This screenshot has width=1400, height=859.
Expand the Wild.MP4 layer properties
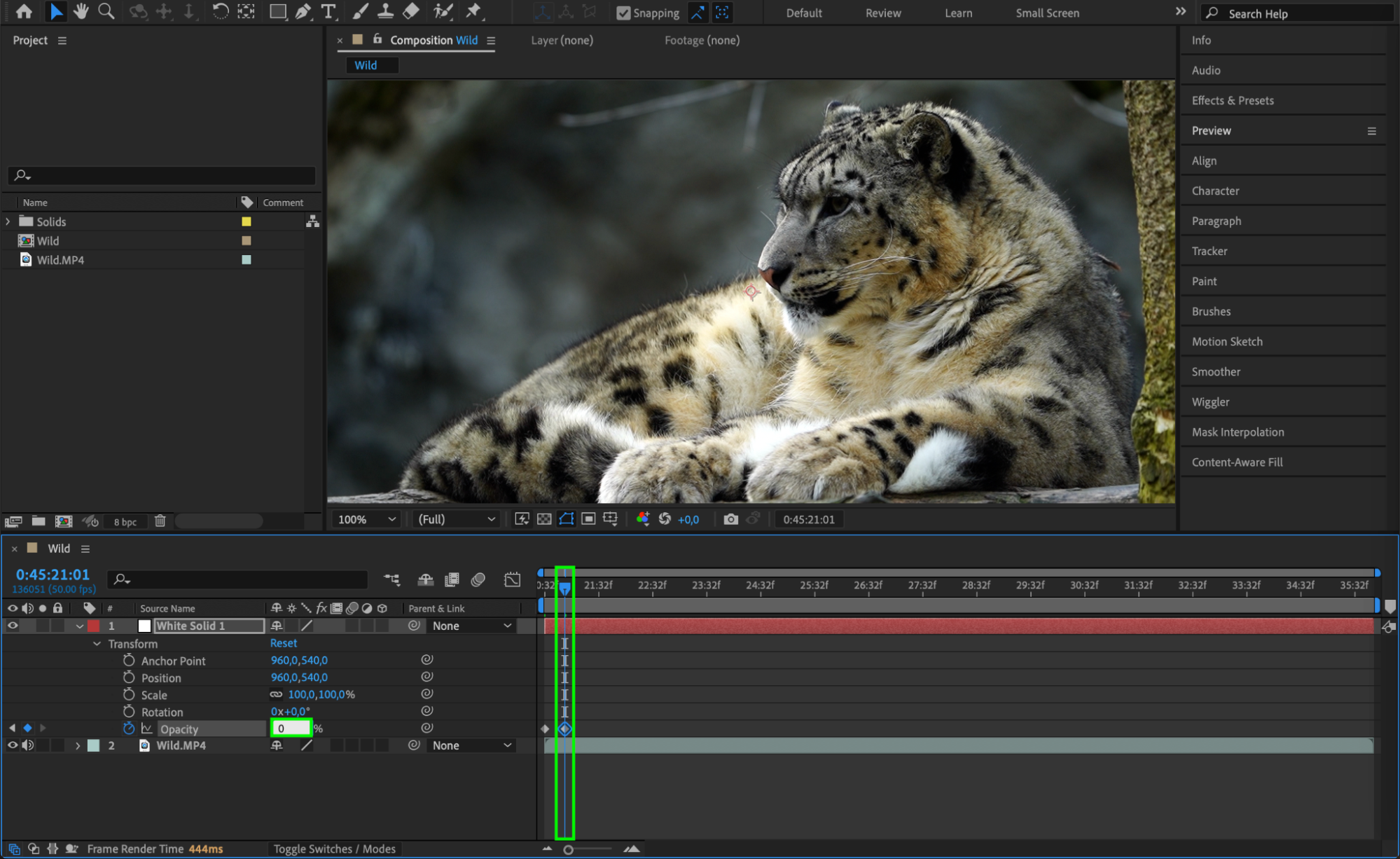click(78, 745)
